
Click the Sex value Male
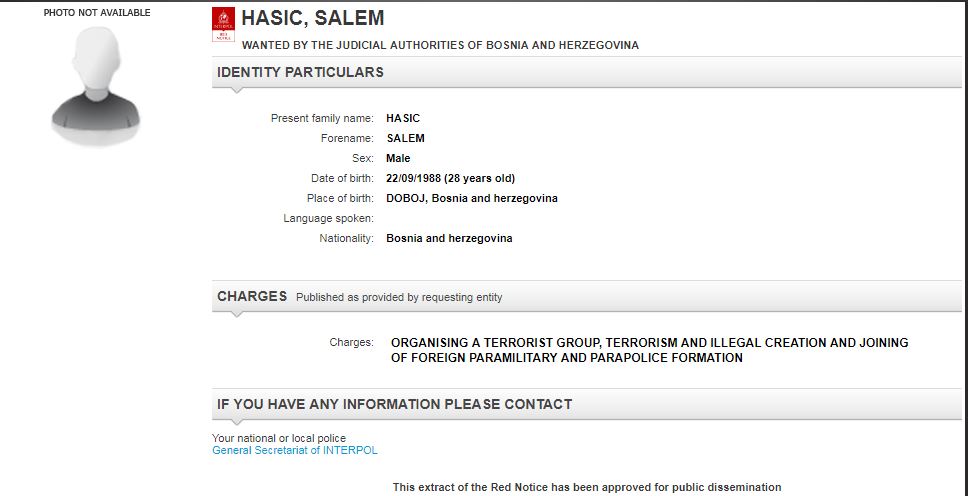coord(398,158)
